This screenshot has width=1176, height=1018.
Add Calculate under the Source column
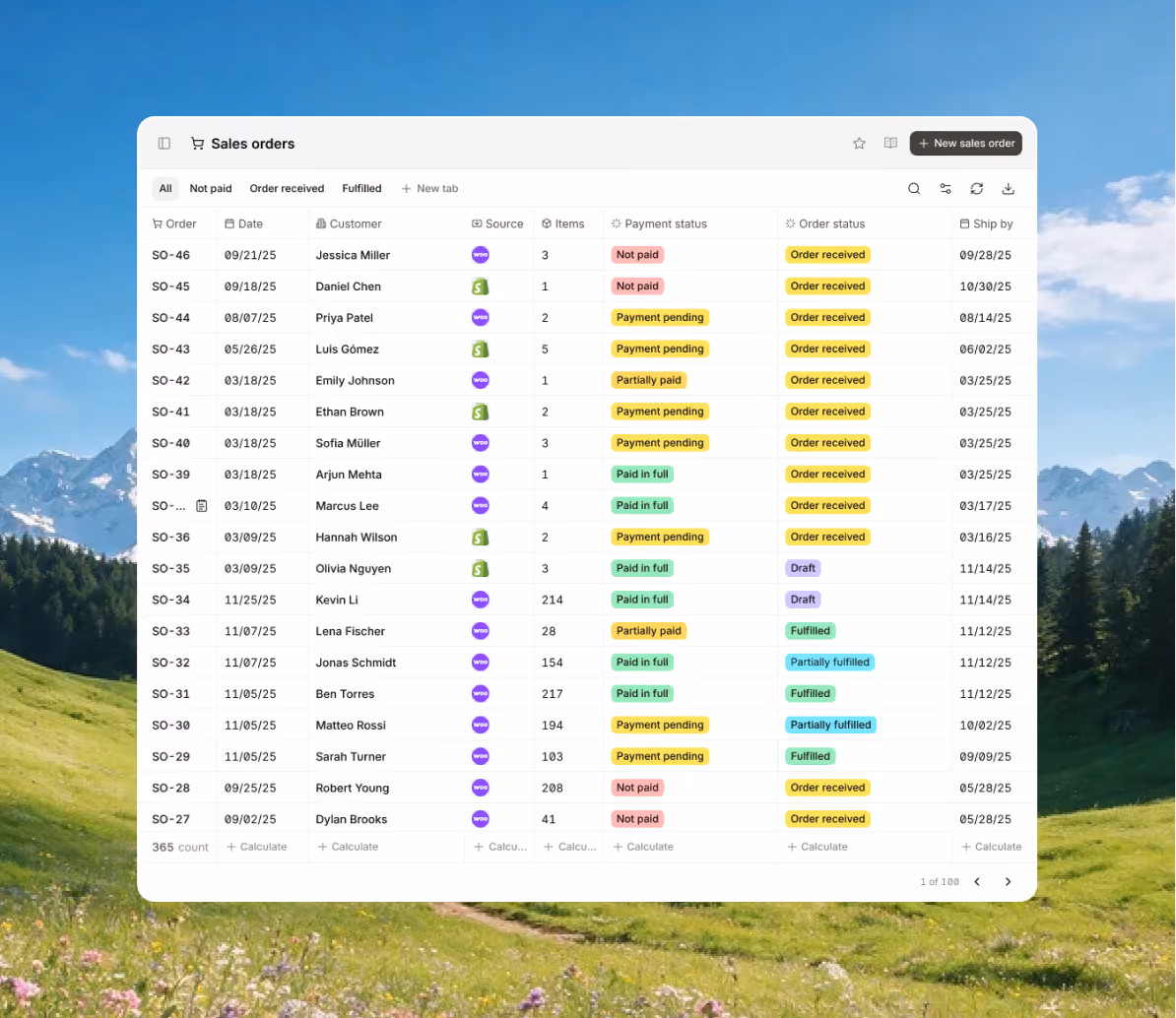tap(500, 847)
